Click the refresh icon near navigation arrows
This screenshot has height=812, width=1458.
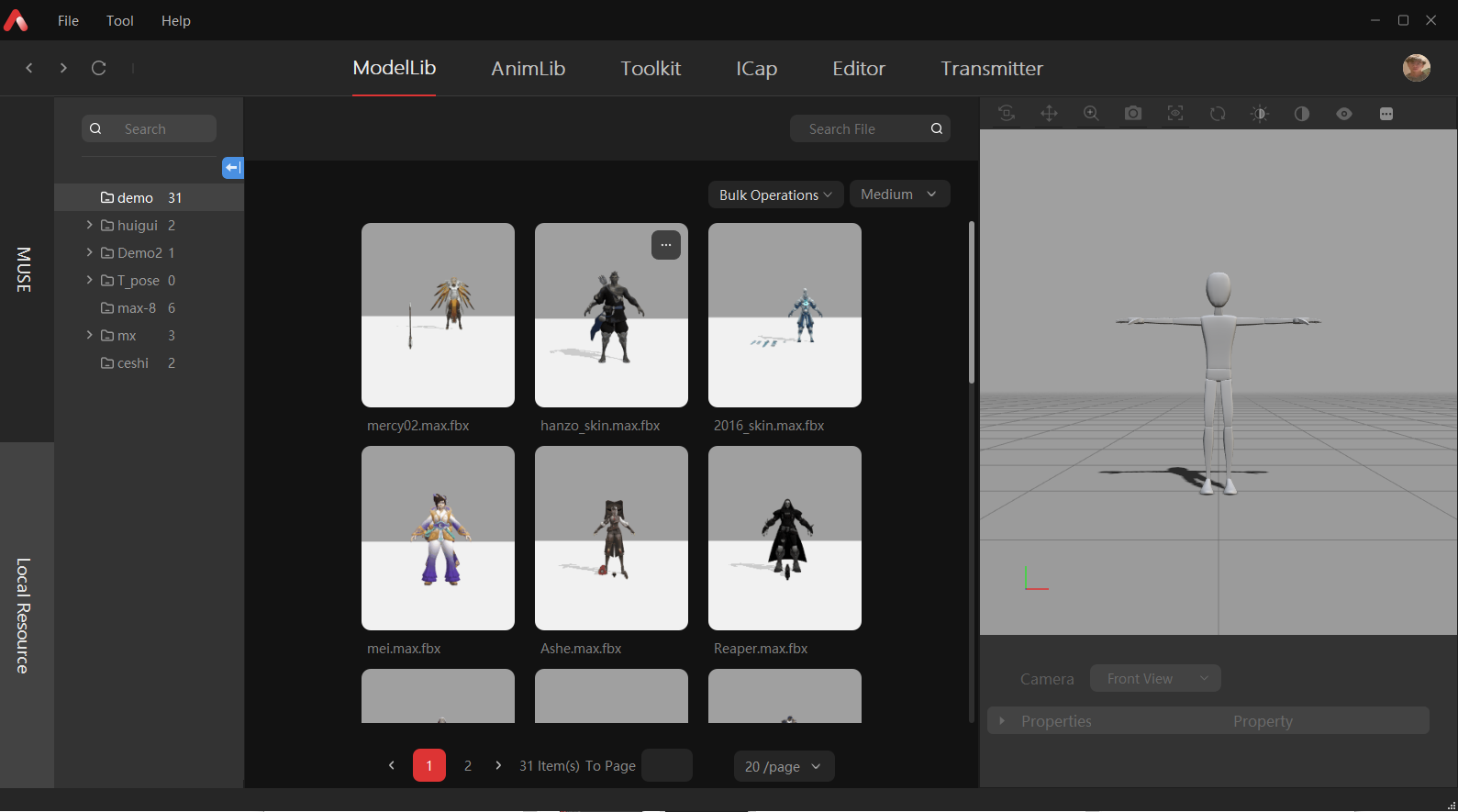coord(99,68)
